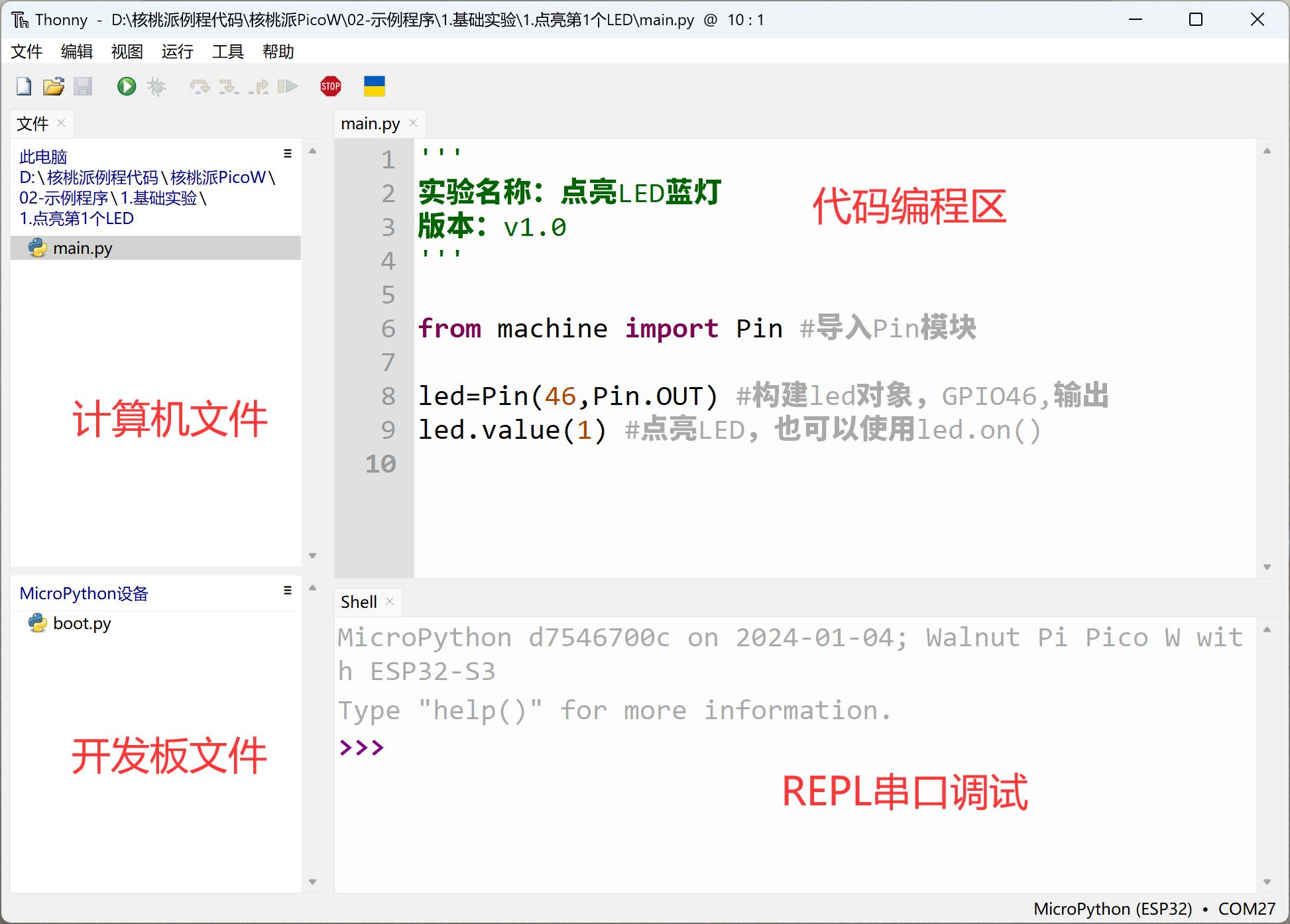Open MicroPython (ESP32) interpreter selector

click(1113, 909)
